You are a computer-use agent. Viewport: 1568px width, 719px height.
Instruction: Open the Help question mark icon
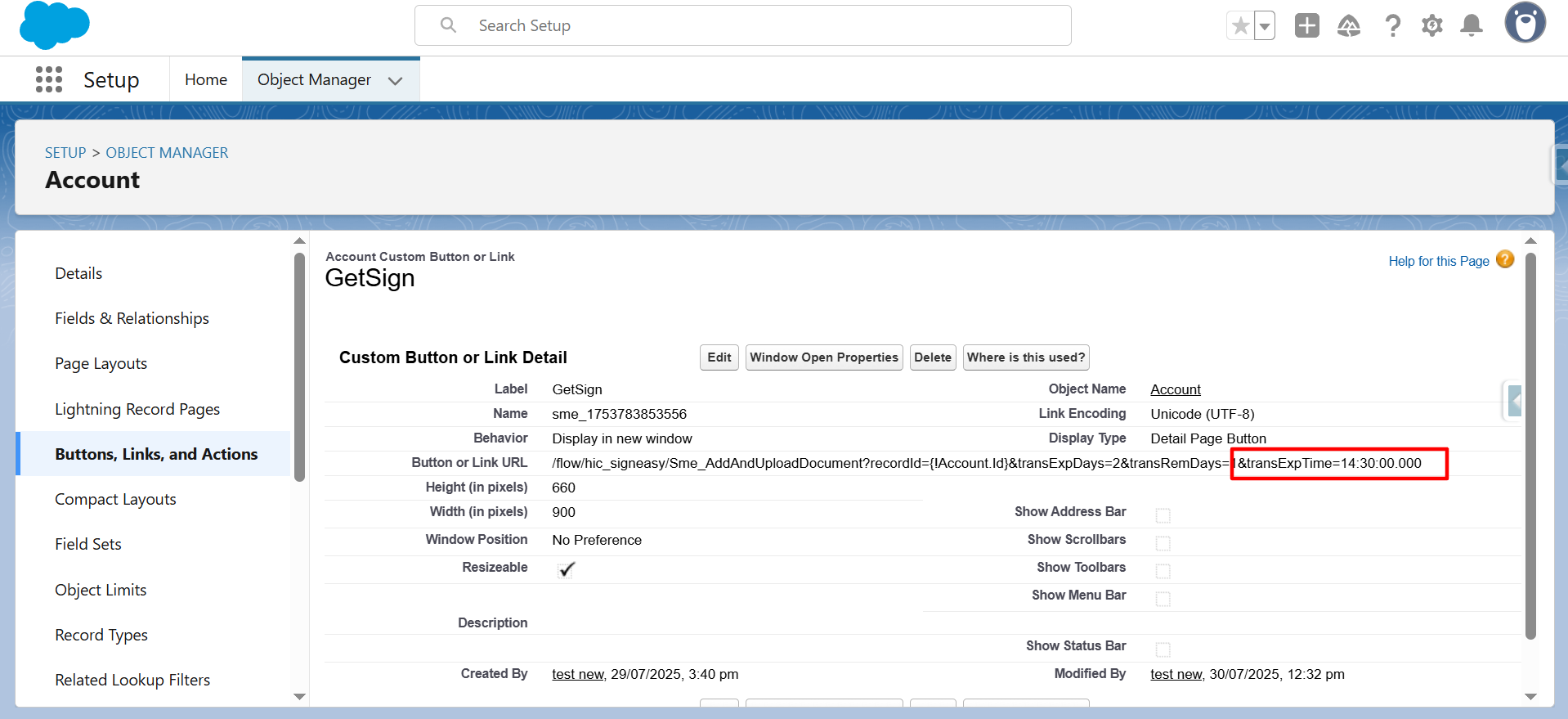1392,26
